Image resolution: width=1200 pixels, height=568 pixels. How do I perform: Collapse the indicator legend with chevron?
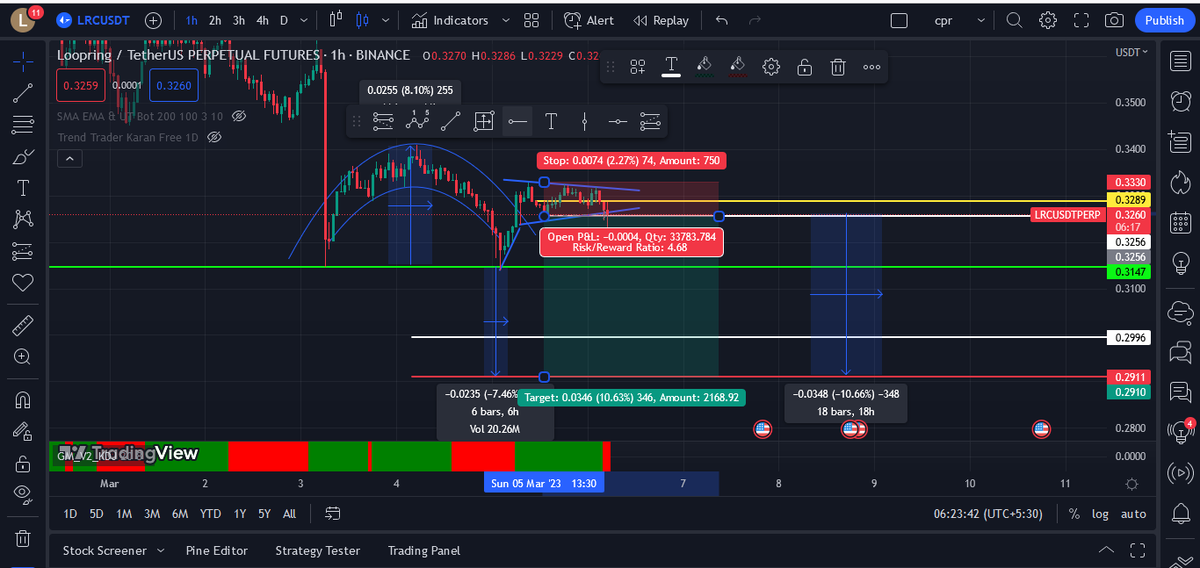[x=70, y=159]
